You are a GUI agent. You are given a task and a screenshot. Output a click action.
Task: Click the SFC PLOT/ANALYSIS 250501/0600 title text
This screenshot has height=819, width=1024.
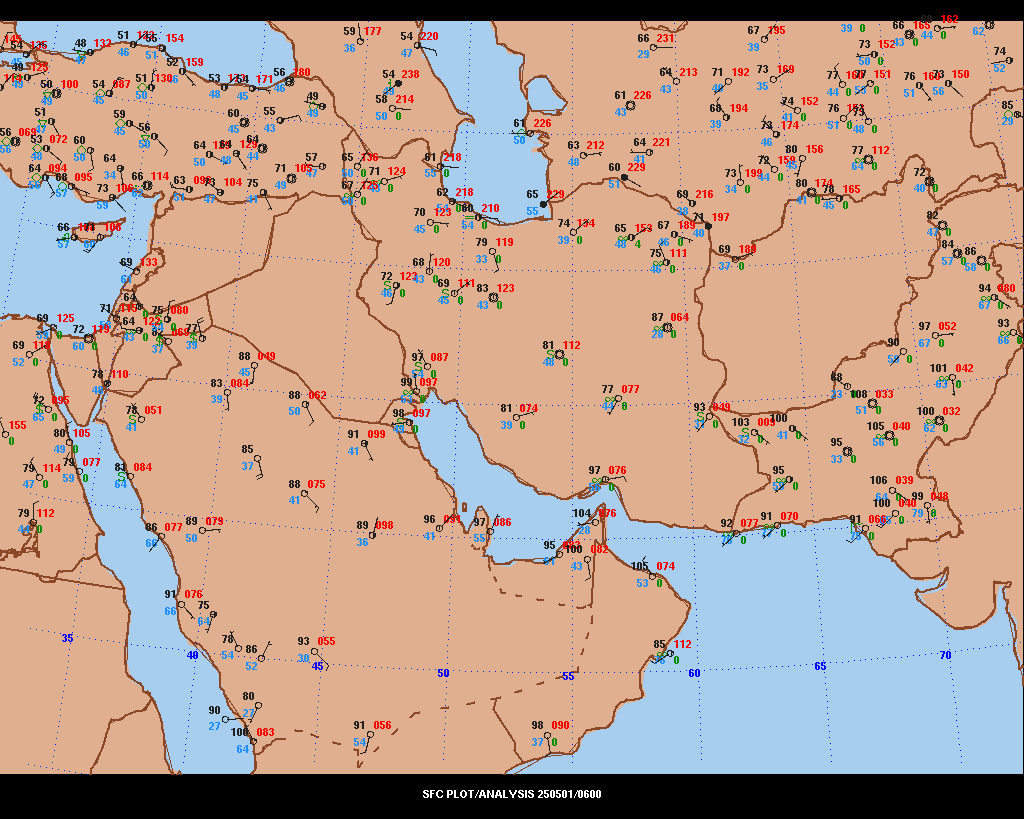(511, 794)
